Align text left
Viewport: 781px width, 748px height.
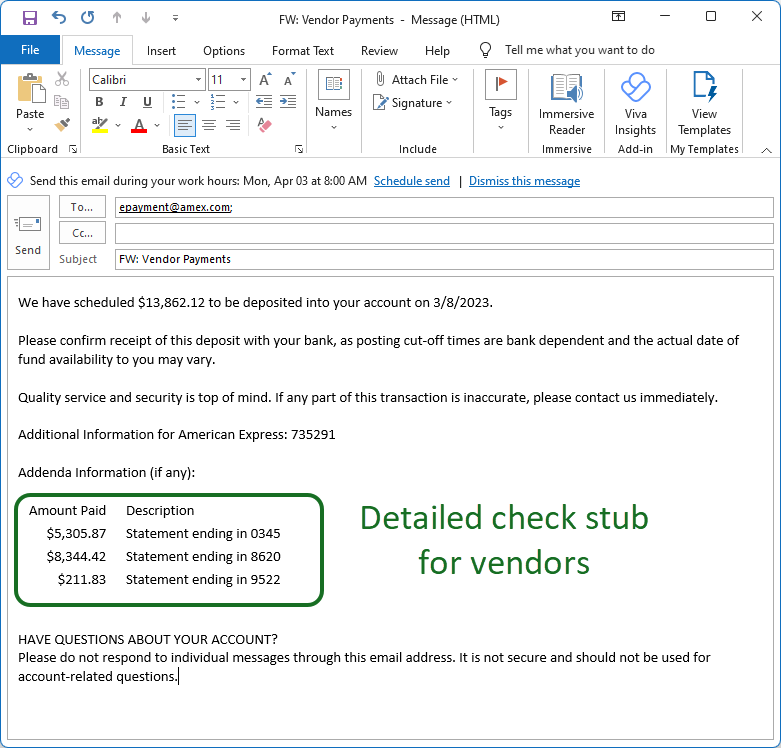point(185,125)
